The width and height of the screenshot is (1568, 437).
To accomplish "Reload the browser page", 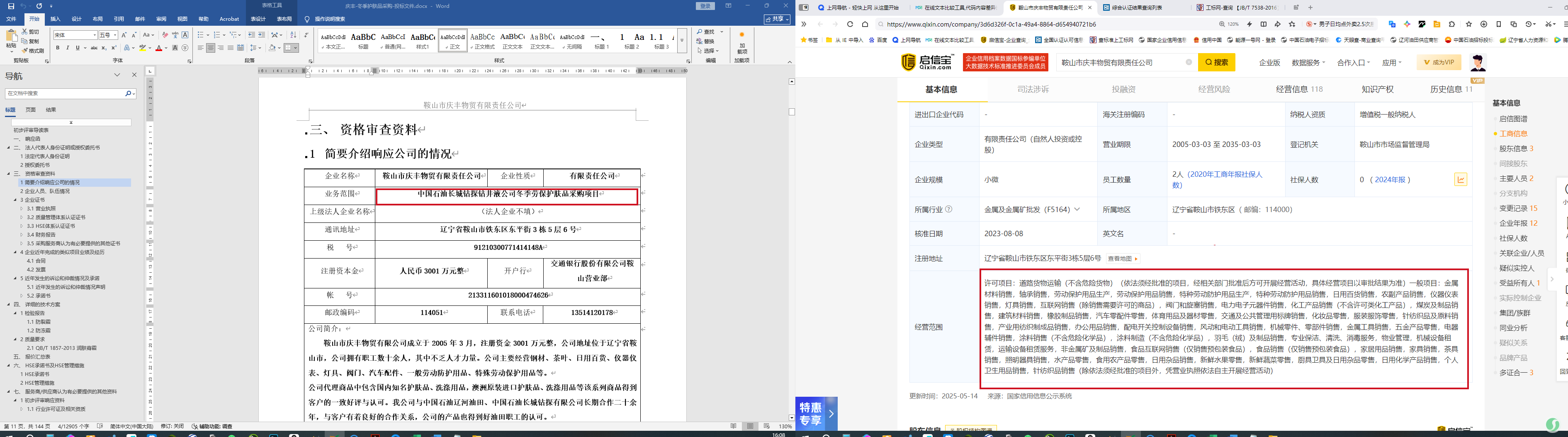I will pos(850,24).
